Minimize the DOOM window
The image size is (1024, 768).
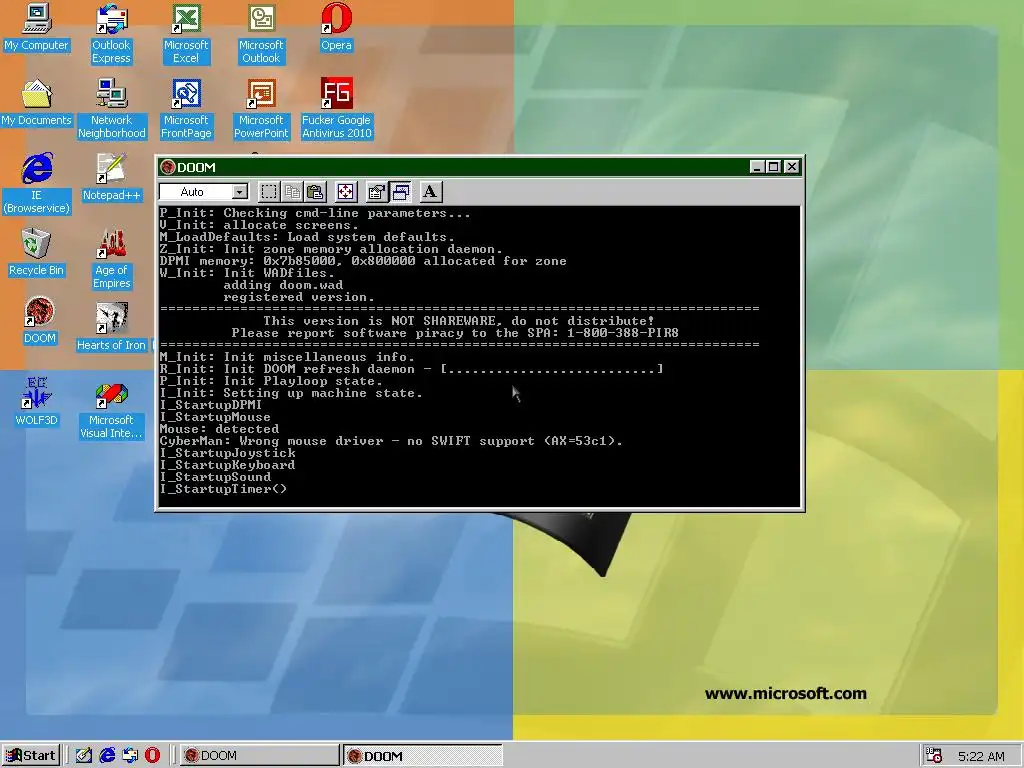click(757, 167)
